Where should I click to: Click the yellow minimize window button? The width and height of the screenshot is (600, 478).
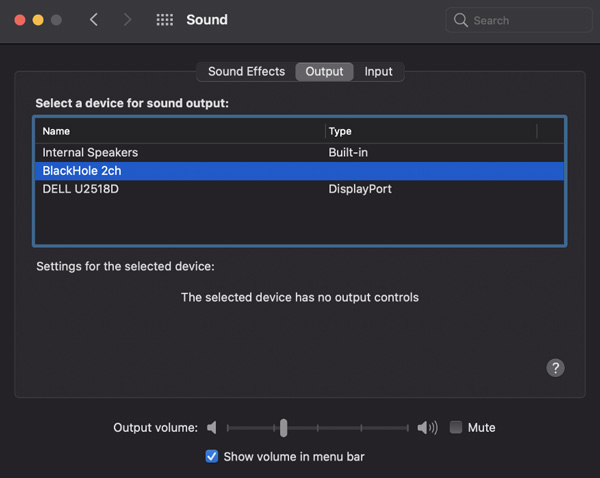38,20
